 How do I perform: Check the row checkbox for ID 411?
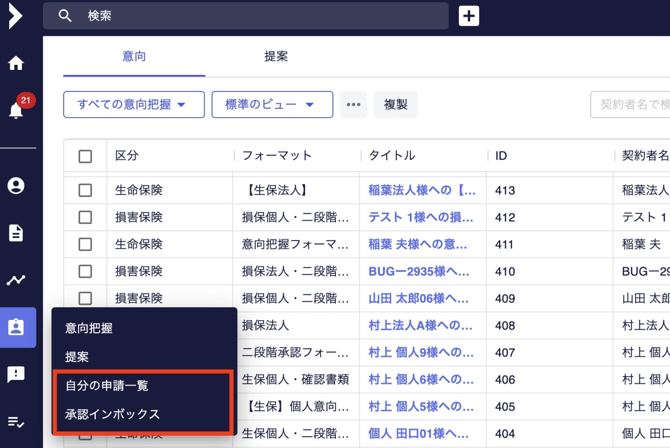85,244
